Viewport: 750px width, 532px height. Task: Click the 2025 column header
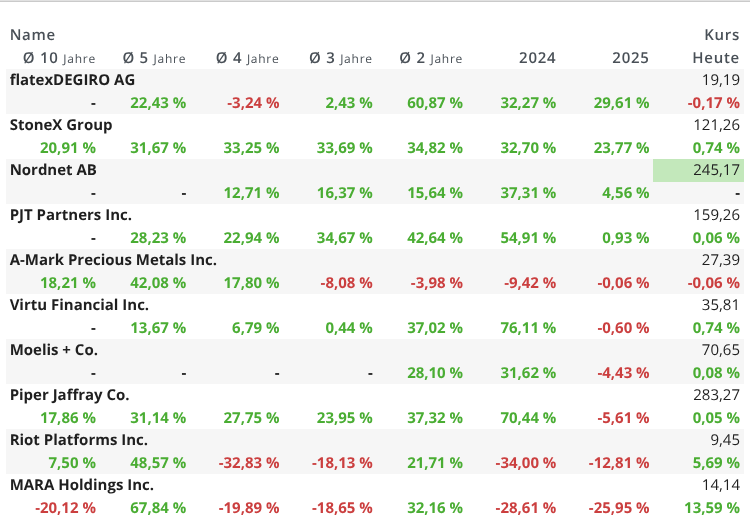[x=630, y=58]
